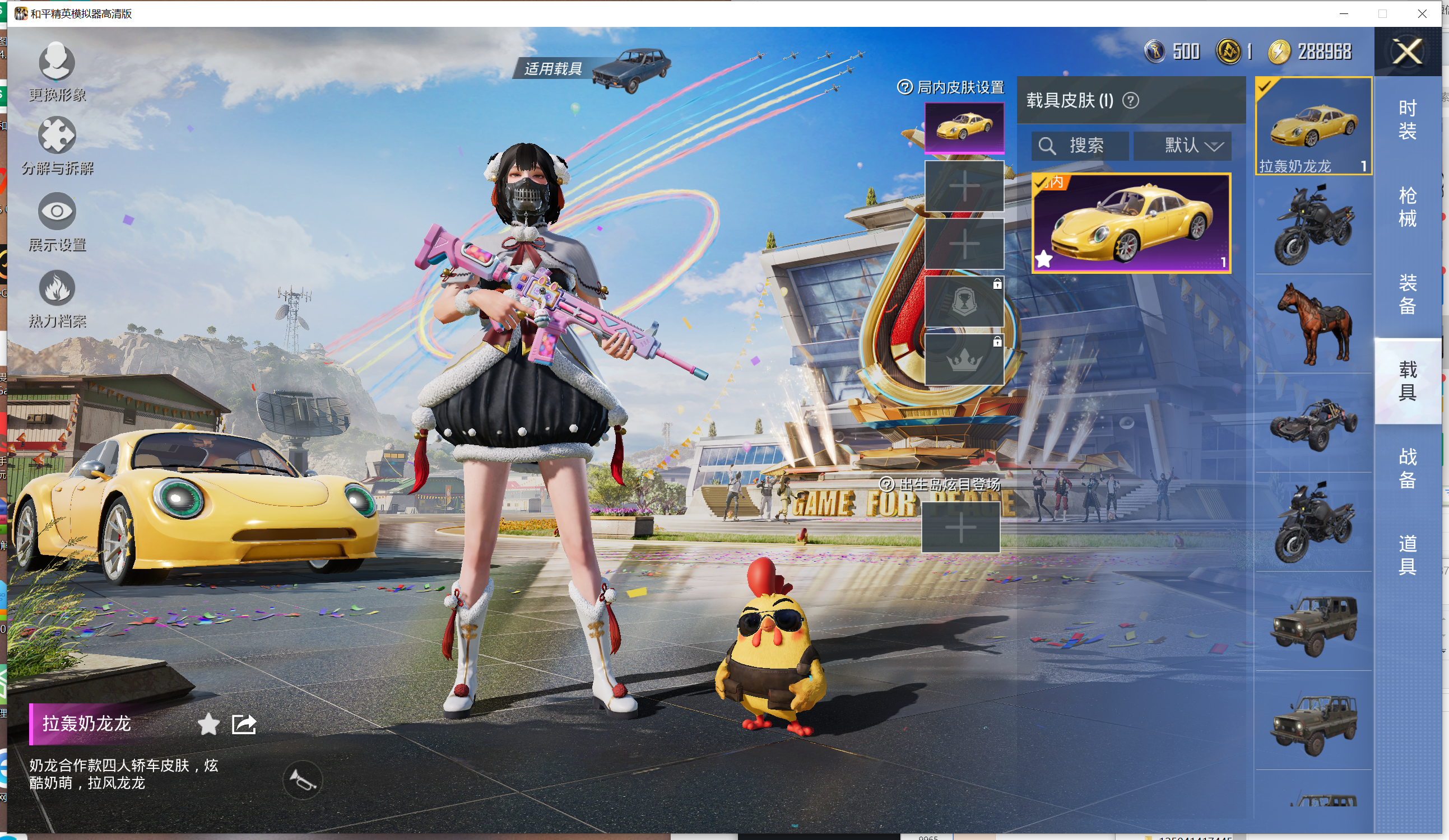This screenshot has height=840, width=1449.
Task: Open the 适用载具 vehicle selector
Action: pos(592,69)
